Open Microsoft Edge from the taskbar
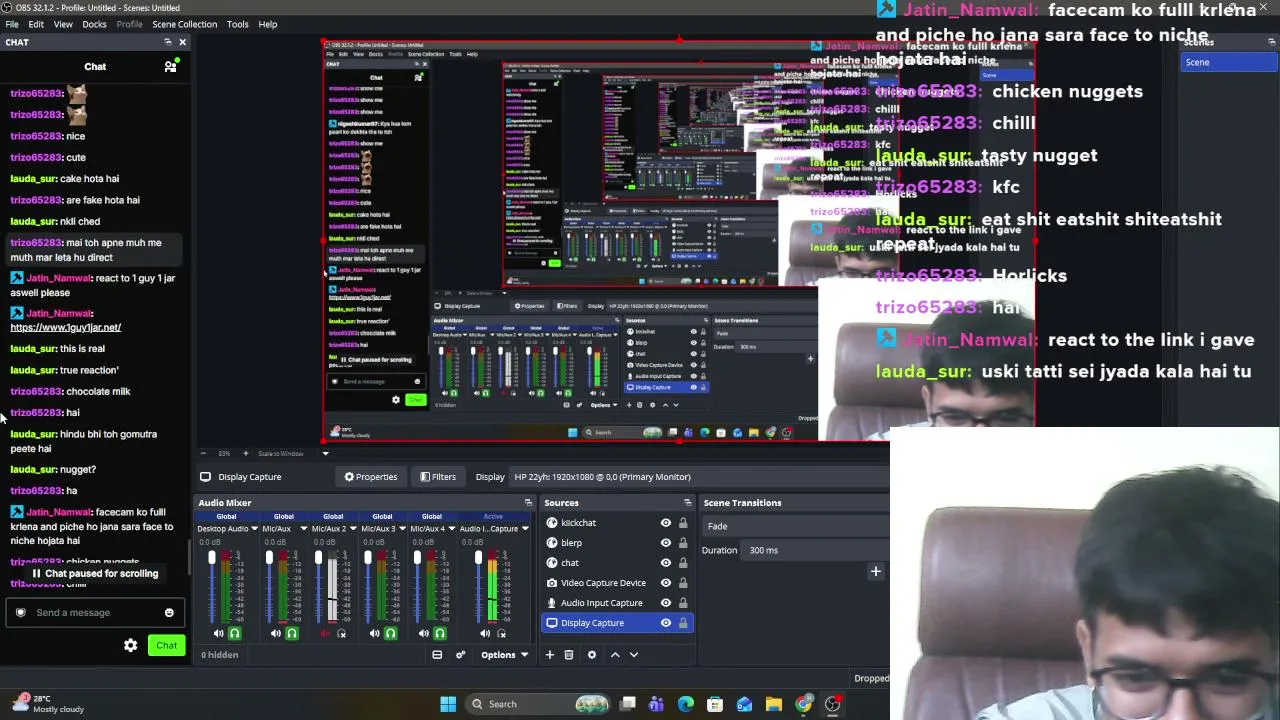 pyautogui.click(x=685, y=704)
